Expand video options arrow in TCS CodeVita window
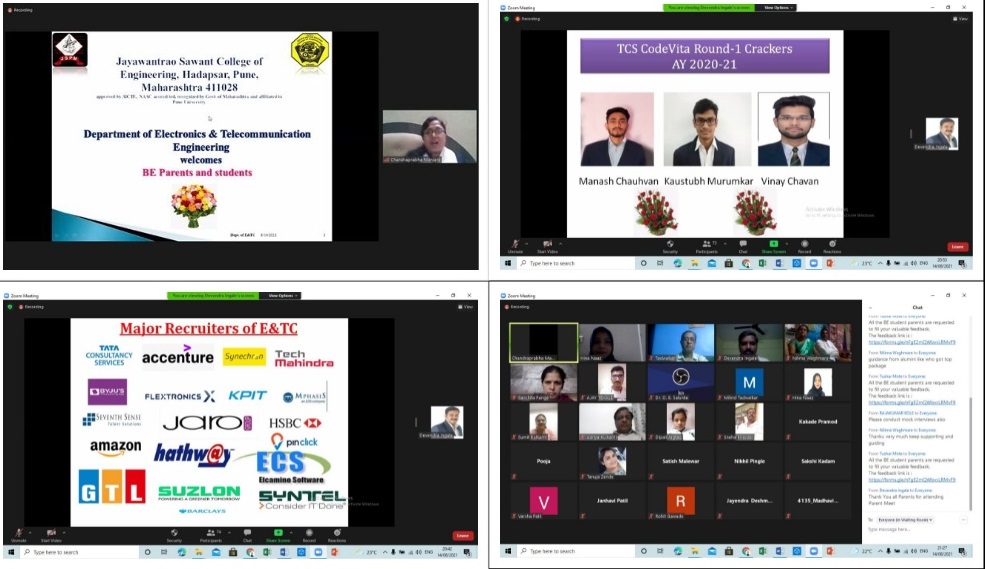Image resolution: width=985 pixels, height=569 pixels. point(560,244)
